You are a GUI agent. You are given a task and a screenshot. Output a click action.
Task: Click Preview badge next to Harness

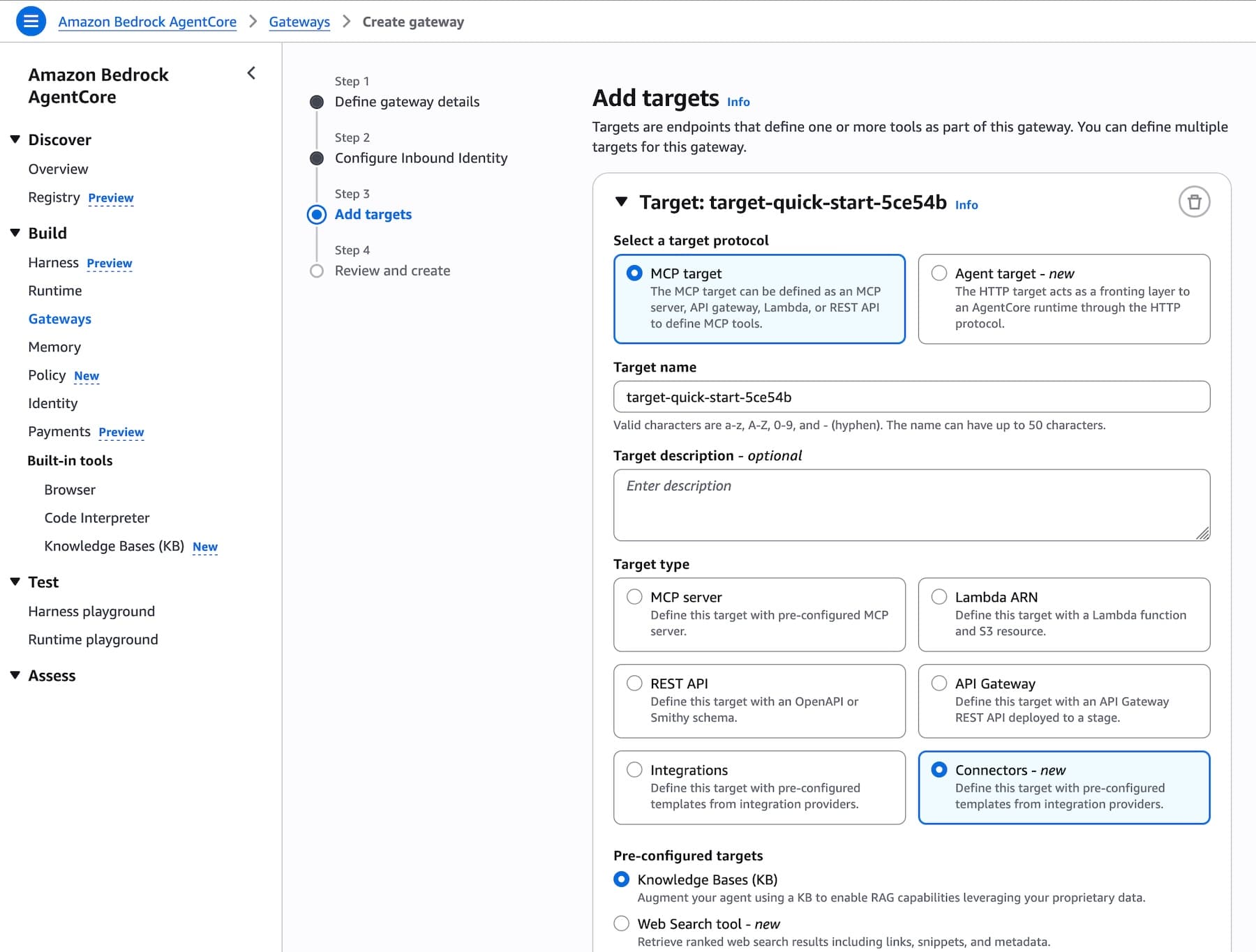pyautogui.click(x=110, y=263)
